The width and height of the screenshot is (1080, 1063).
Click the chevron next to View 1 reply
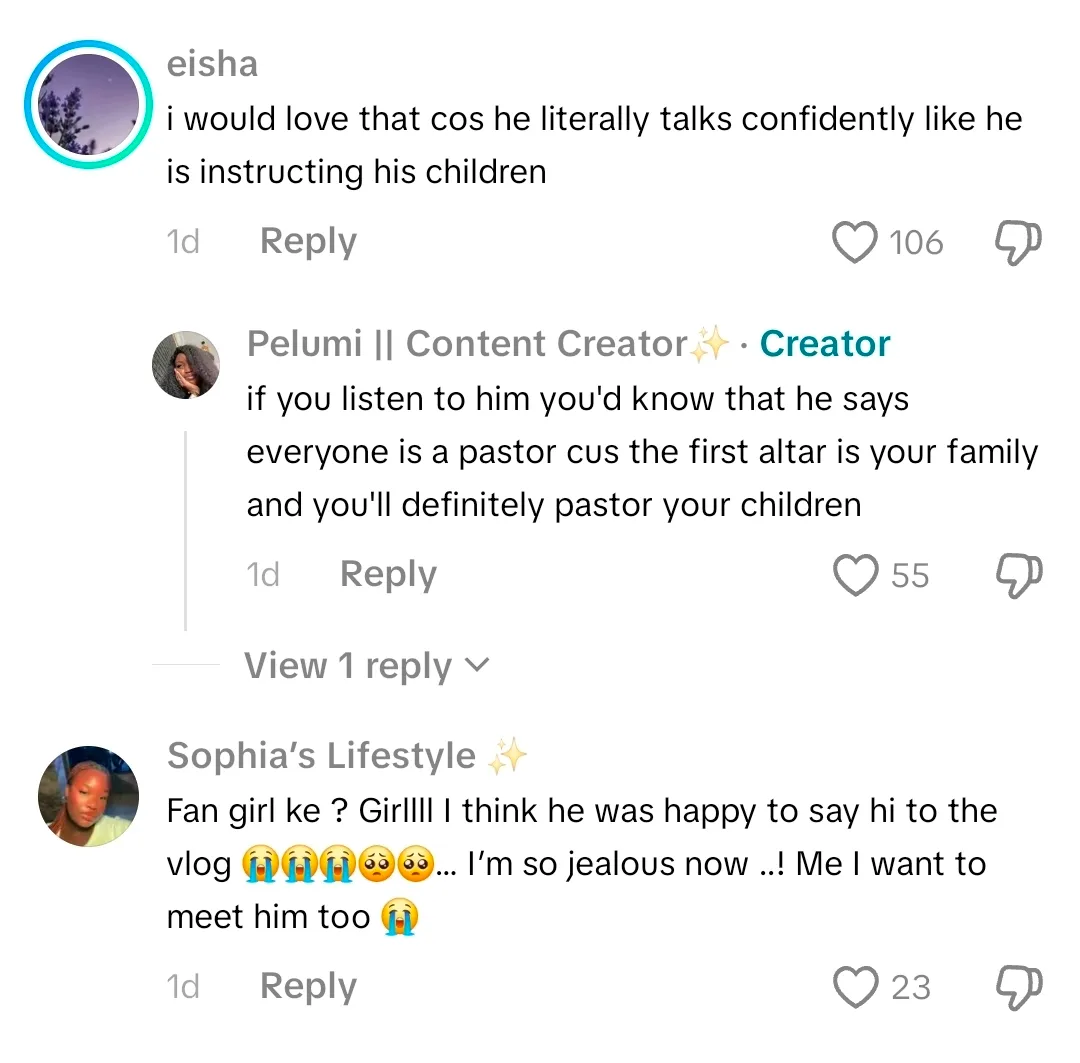click(x=478, y=665)
